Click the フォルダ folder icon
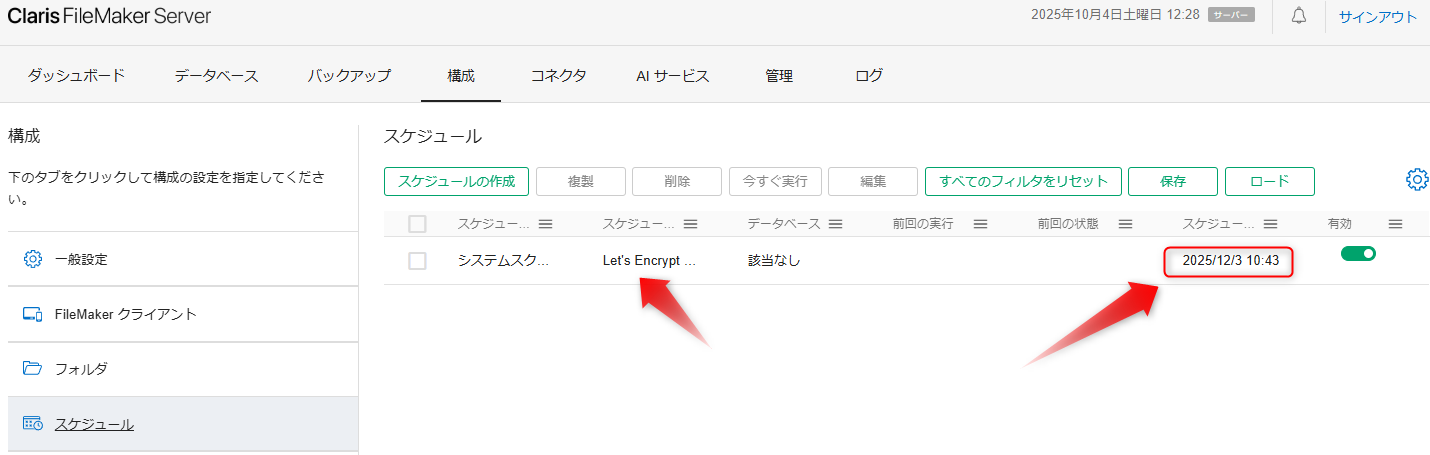1430x455 pixels. [x=33, y=368]
